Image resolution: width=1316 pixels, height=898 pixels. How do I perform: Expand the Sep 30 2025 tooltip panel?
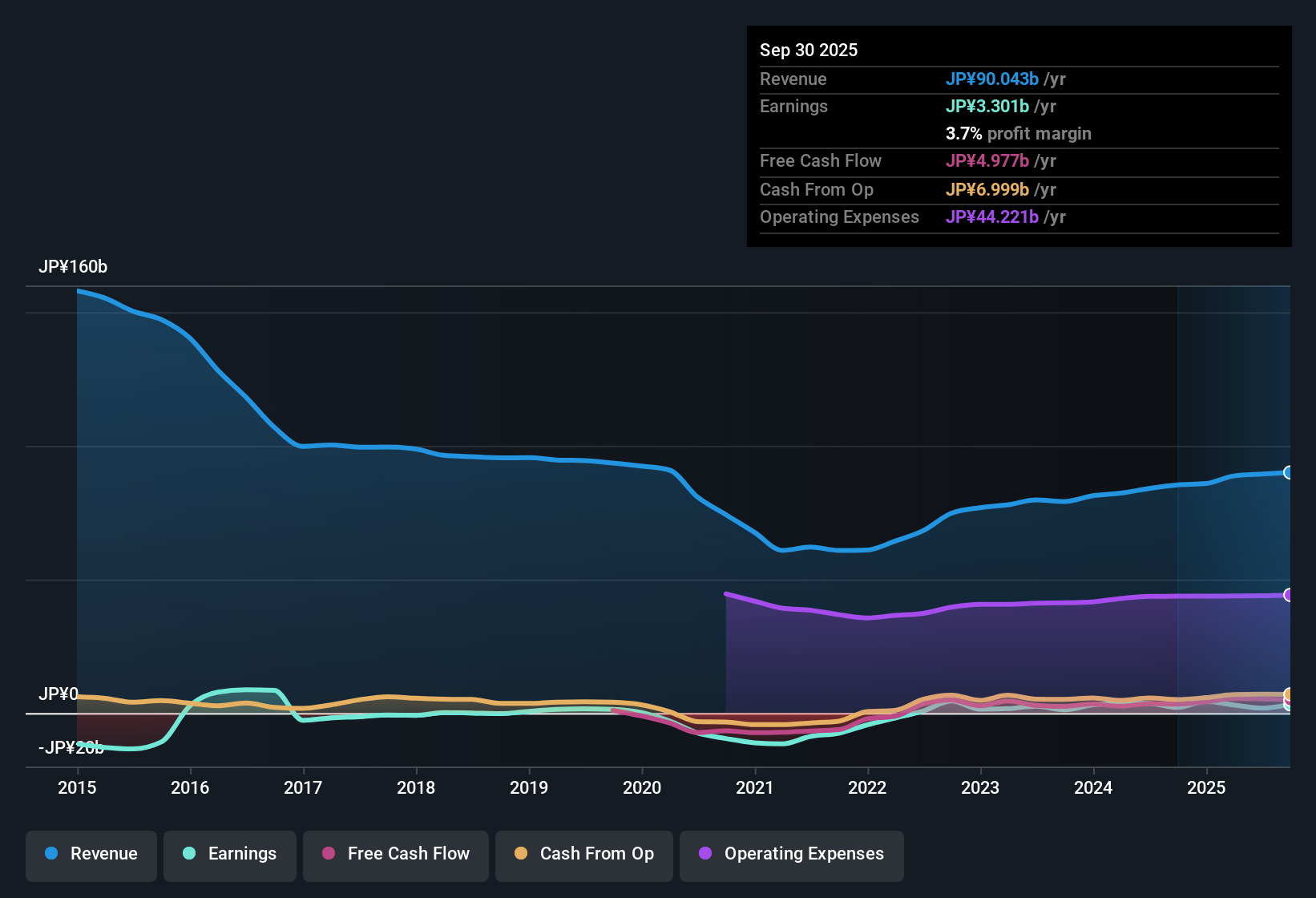[1019, 136]
